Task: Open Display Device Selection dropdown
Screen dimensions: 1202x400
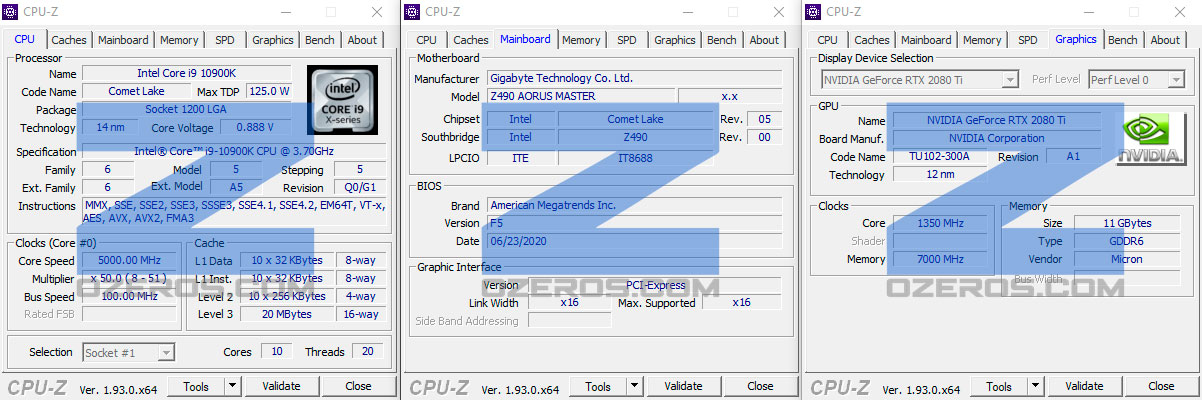Action: [x=919, y=79]
